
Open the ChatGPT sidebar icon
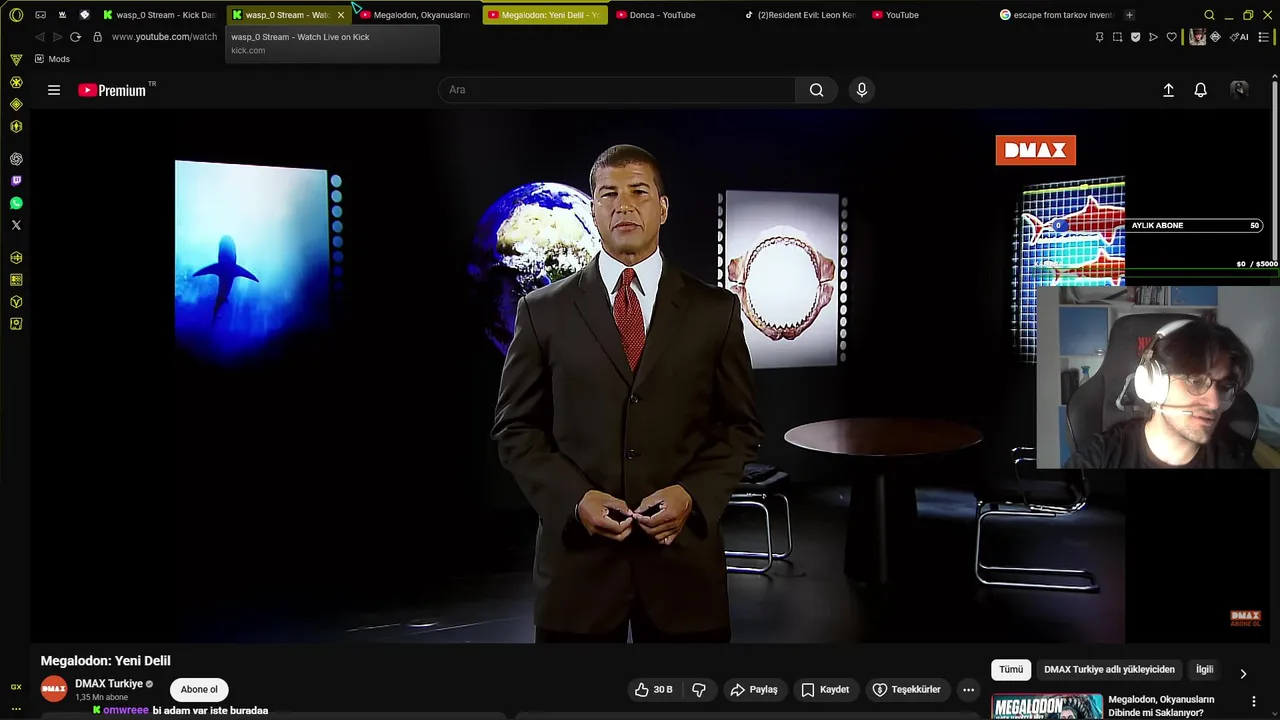coord(16,159)
